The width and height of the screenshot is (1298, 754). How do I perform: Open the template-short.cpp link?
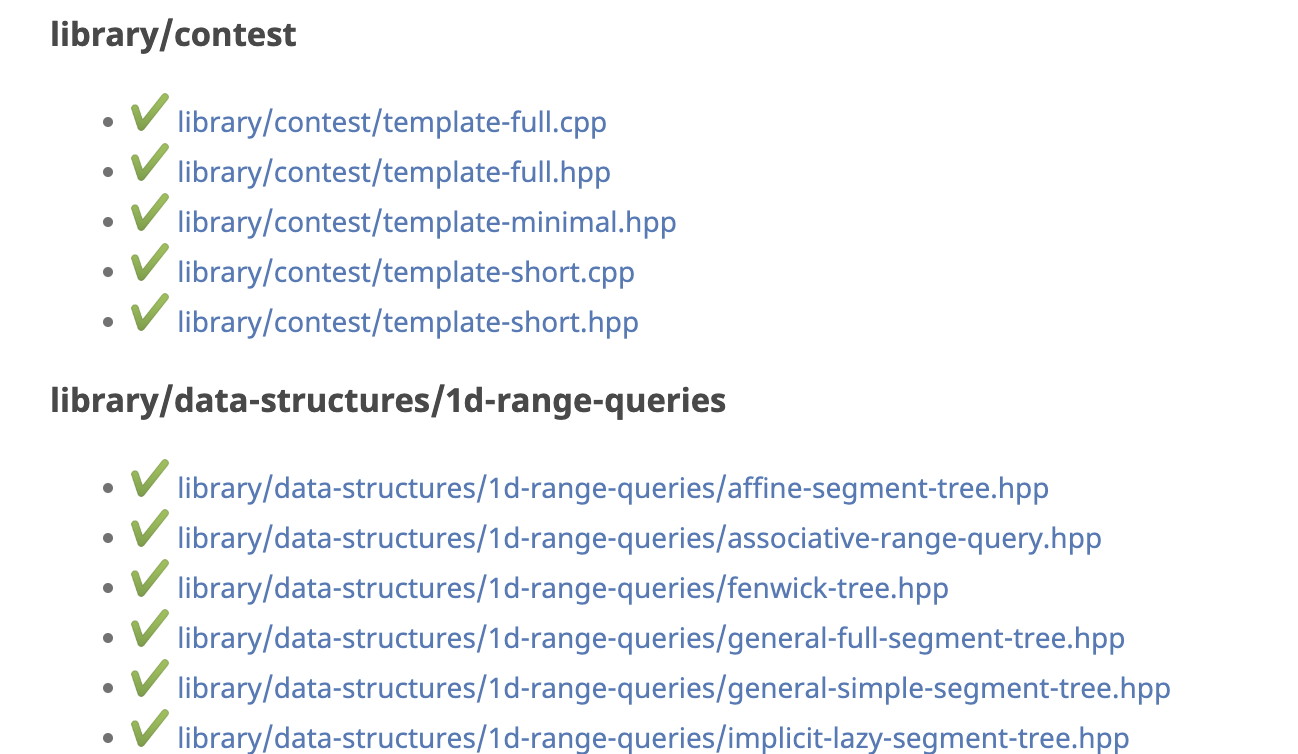click(x=406, y=272)
